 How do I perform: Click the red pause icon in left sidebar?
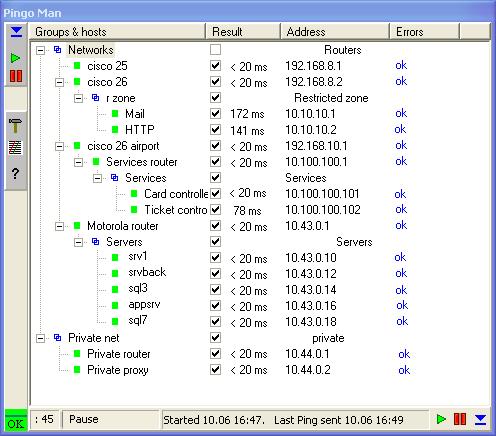coord(16,76)
